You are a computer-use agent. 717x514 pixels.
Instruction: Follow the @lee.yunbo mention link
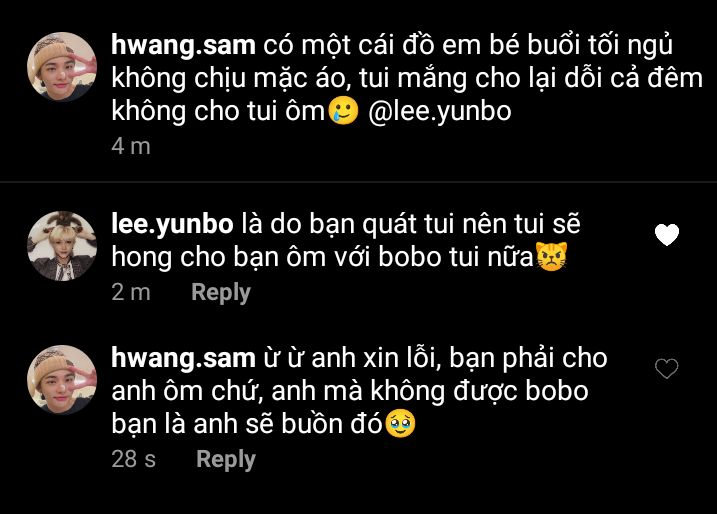[x=439, y=111]
